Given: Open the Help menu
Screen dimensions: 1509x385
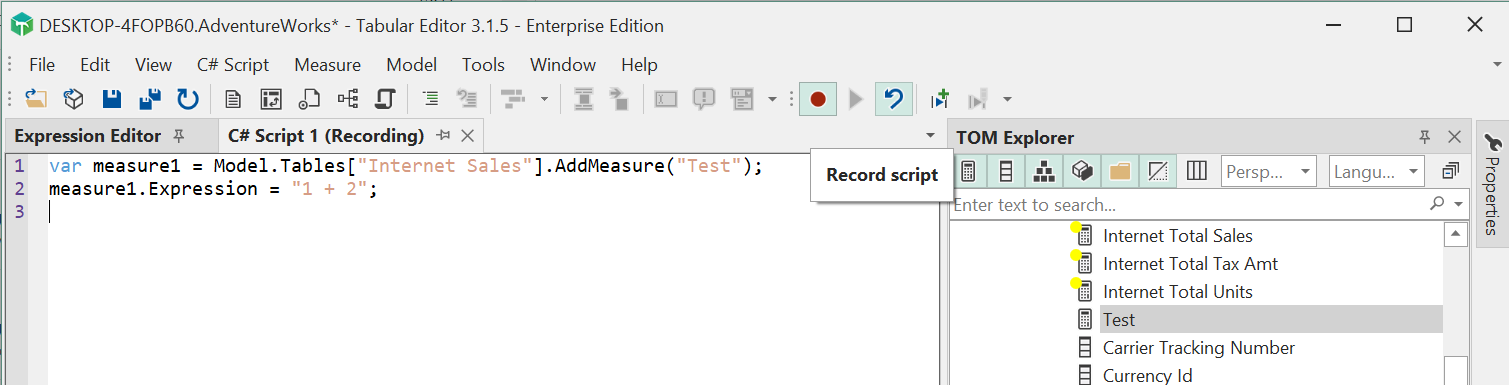Looking at the screenshot, I should pos(639,65).
